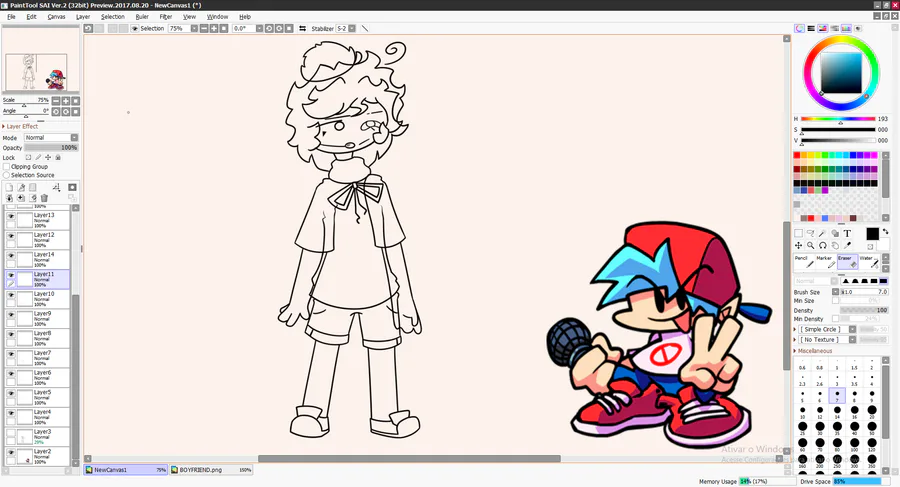Select the Water brush tool
This screenshot has height=487, width=900.
pos(868,261)
